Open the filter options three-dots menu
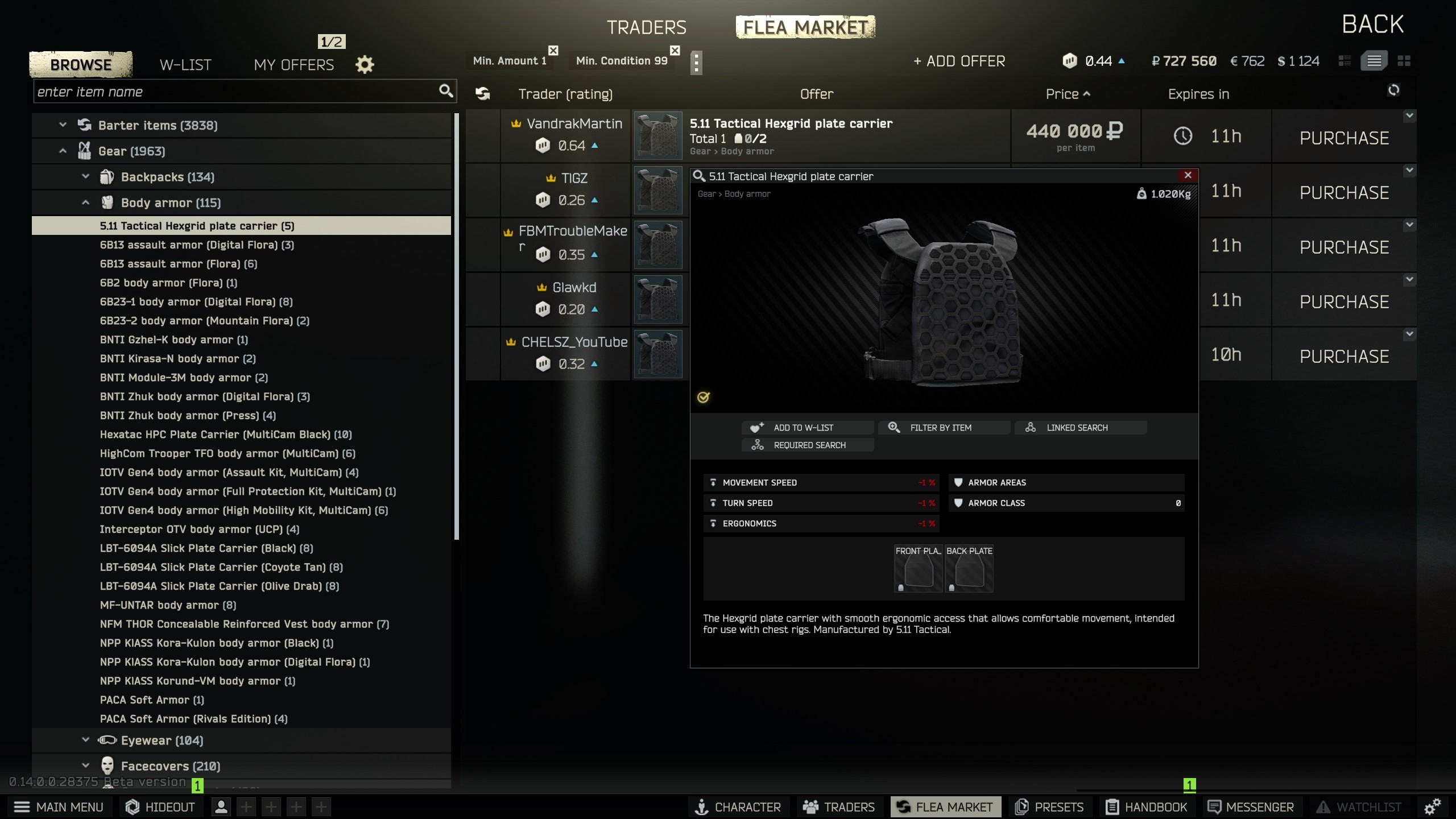The height and width of the screenshot is (819, 1456). [696, 63]
